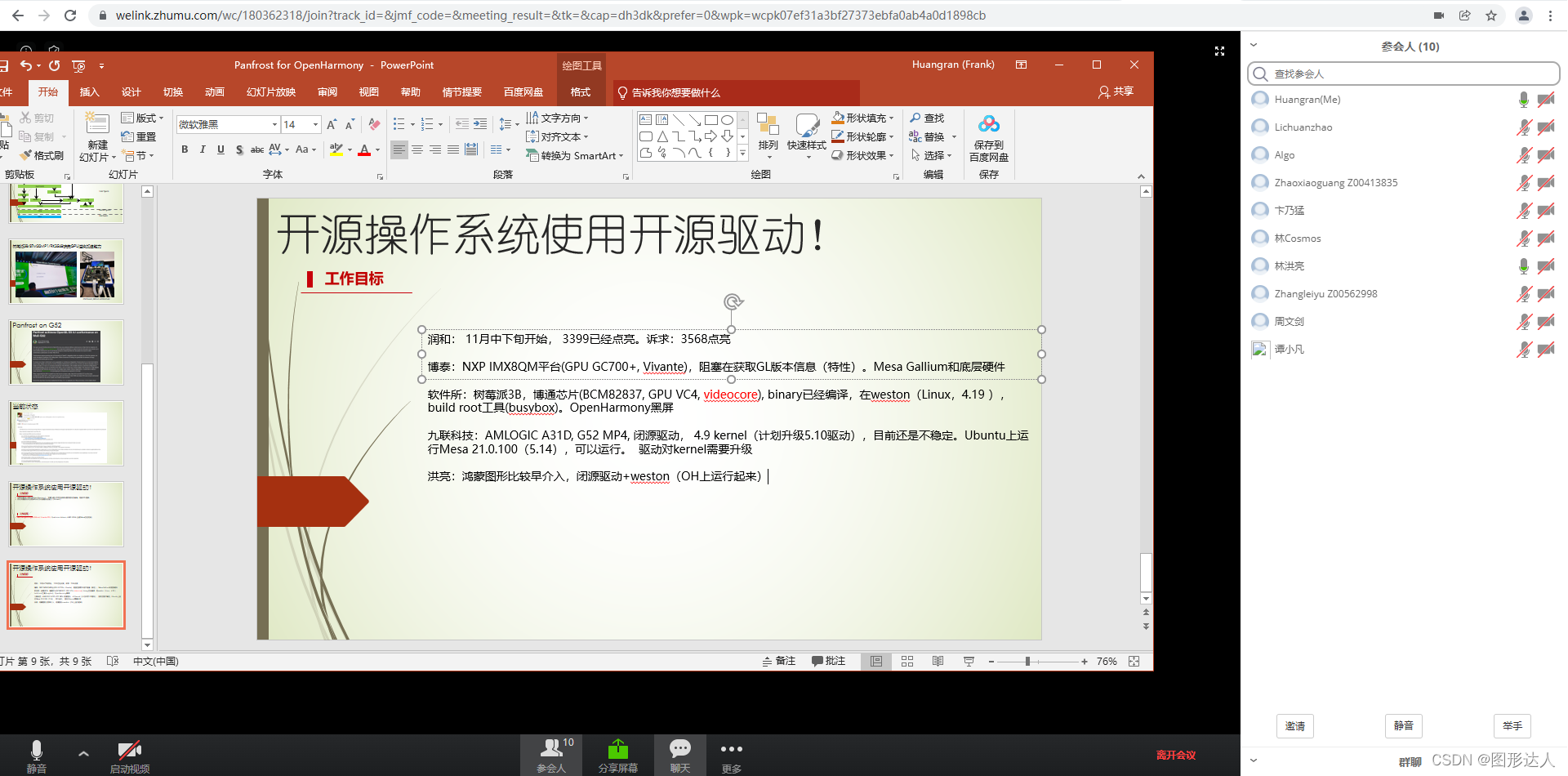Click Invite (邀请) button in participants panel

click(1295, 726)
